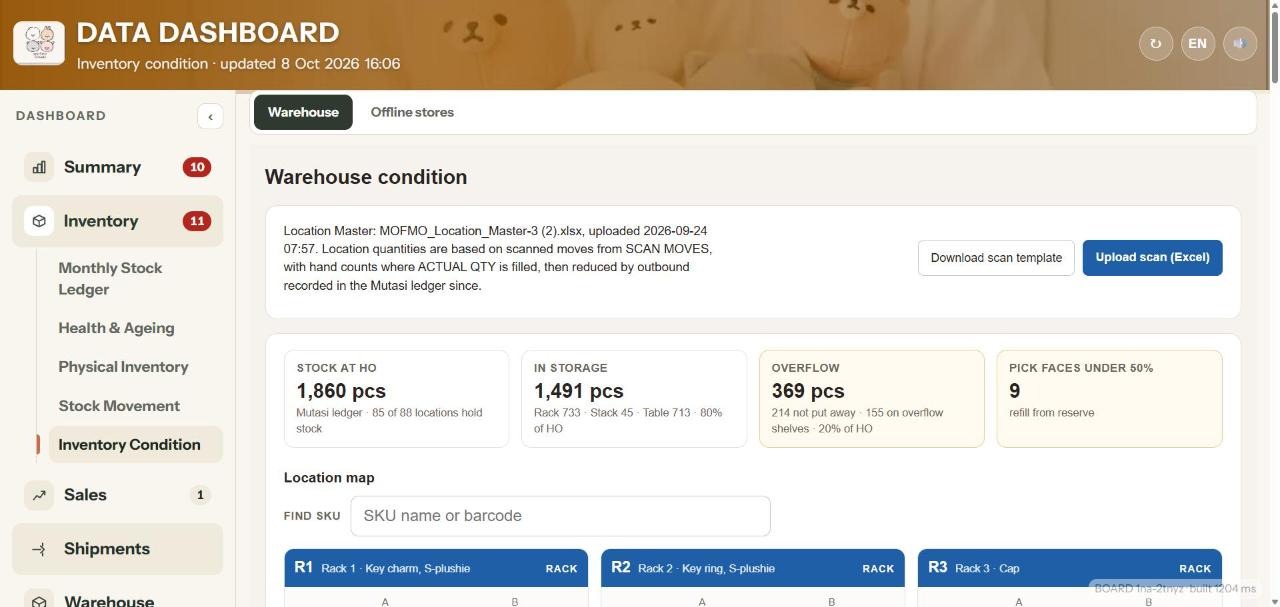Click the Sales trend arrow icon
This screenshot has height=607, width=1280.
pos(39,495)
